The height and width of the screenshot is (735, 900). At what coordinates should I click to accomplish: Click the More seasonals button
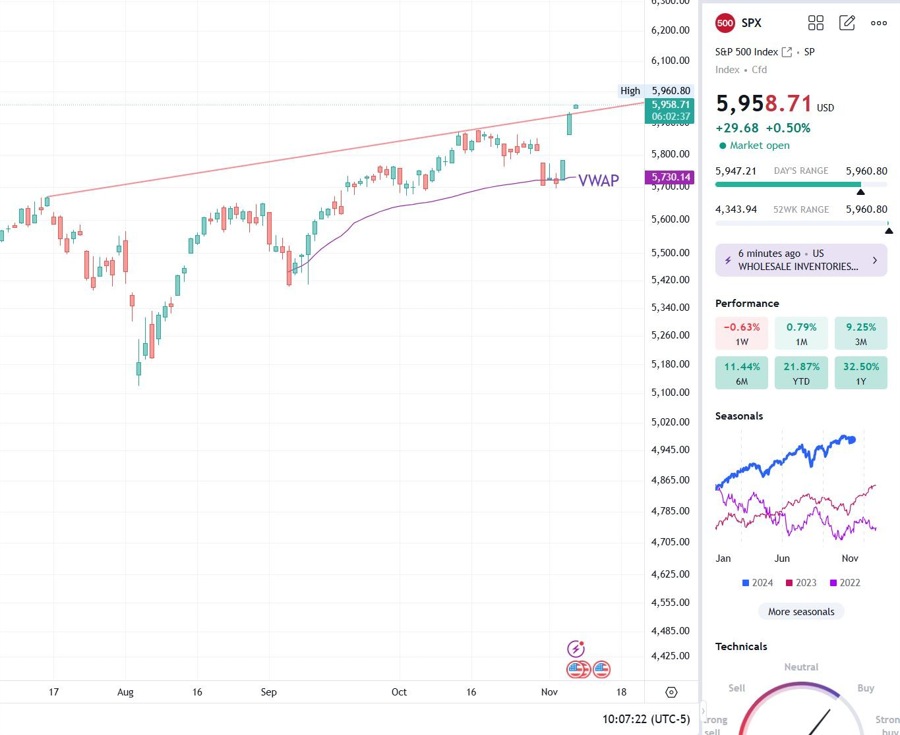coord(801,611)
